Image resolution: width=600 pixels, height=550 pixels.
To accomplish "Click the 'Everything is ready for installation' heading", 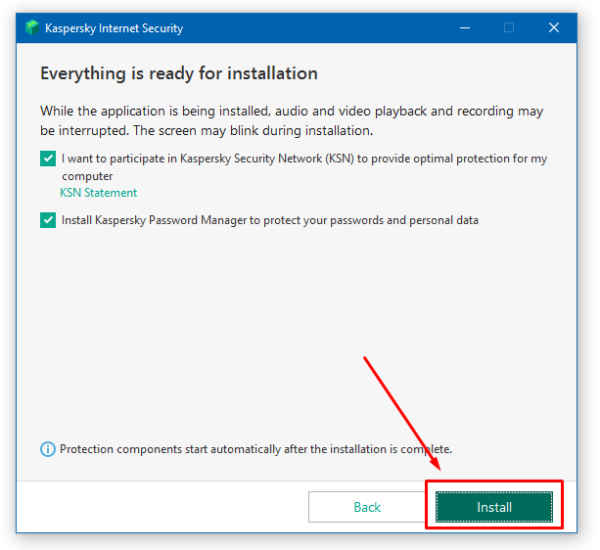I will [x=178, y=74].
